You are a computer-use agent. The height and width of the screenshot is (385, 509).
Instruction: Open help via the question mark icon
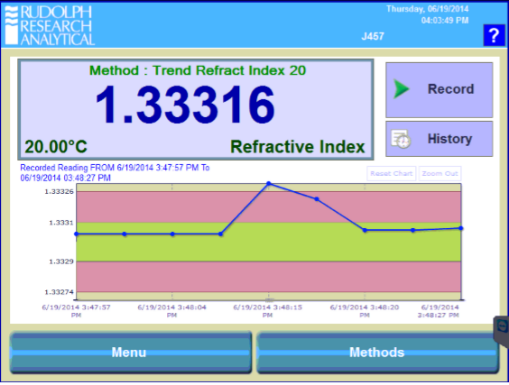[x=494, y=35]
